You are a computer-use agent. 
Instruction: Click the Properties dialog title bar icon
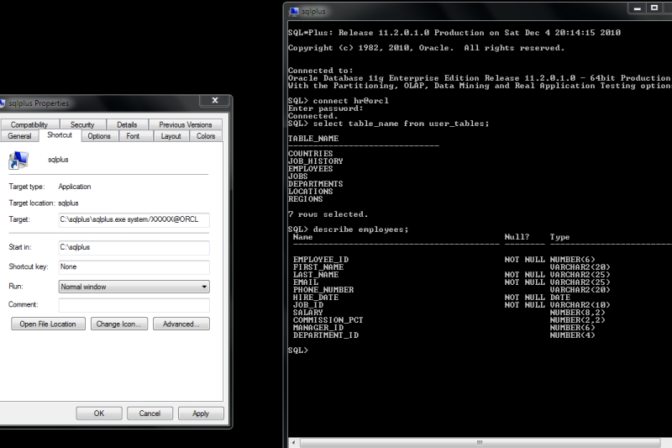tap(3, 102)
